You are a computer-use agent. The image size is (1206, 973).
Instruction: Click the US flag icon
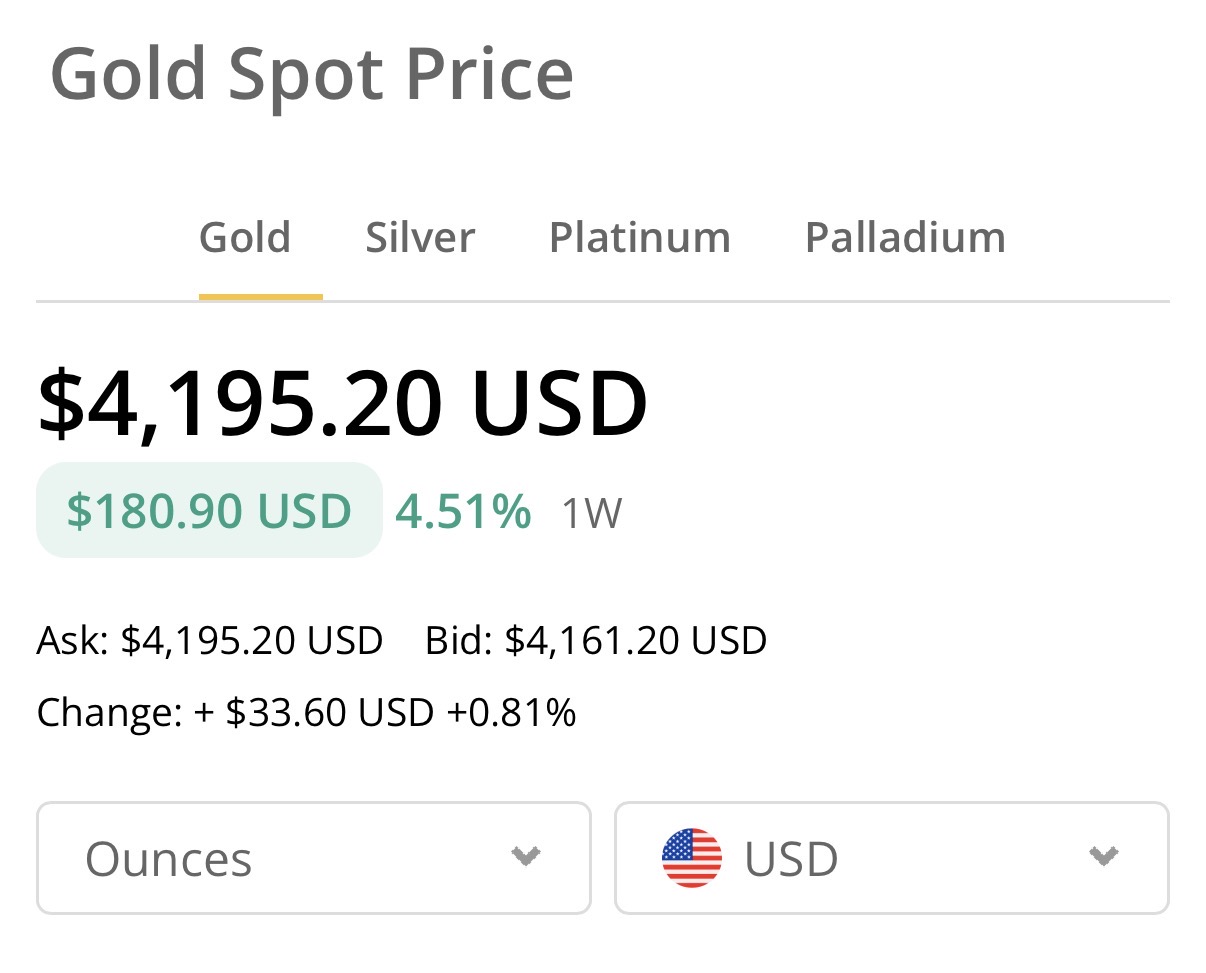pyautogui.click(x=691, y=858)
